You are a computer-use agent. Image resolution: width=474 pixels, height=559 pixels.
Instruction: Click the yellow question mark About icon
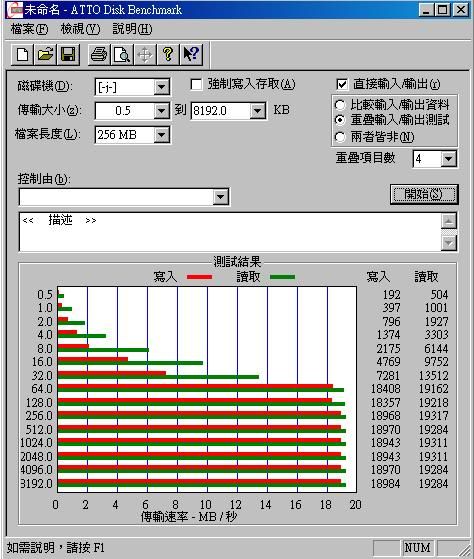(x=168, y=55)
